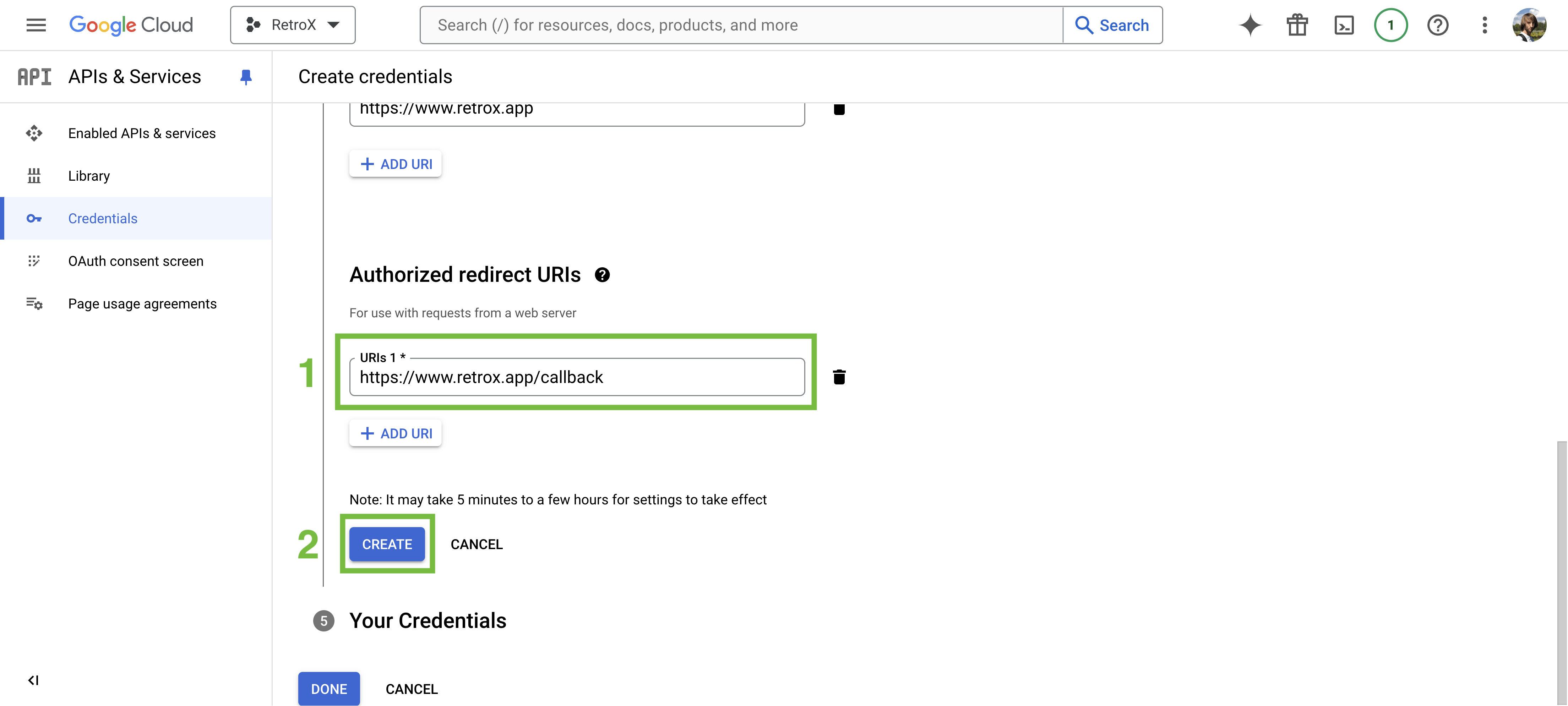Add another redirect URI with ADD URI
The height and width of the screenshot is (706, 1568).
pyautogui.click(x=396, y=433)
